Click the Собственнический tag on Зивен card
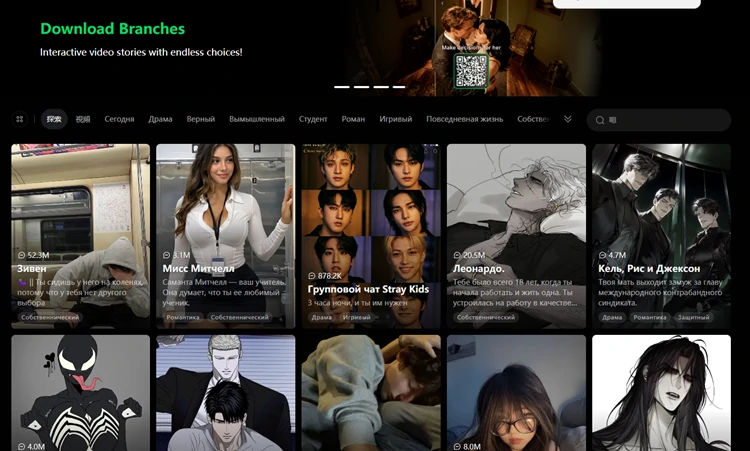 (x=50, y=317)
